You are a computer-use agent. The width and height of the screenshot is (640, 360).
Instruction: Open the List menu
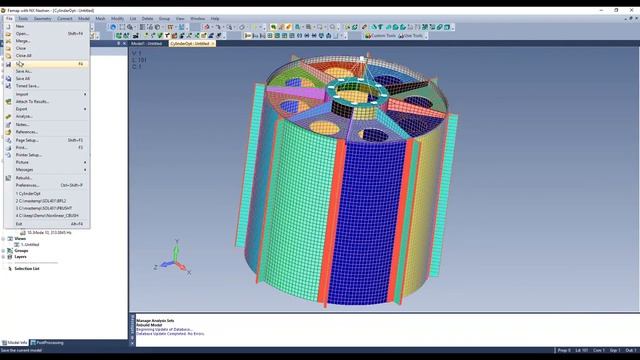[133, 18]
